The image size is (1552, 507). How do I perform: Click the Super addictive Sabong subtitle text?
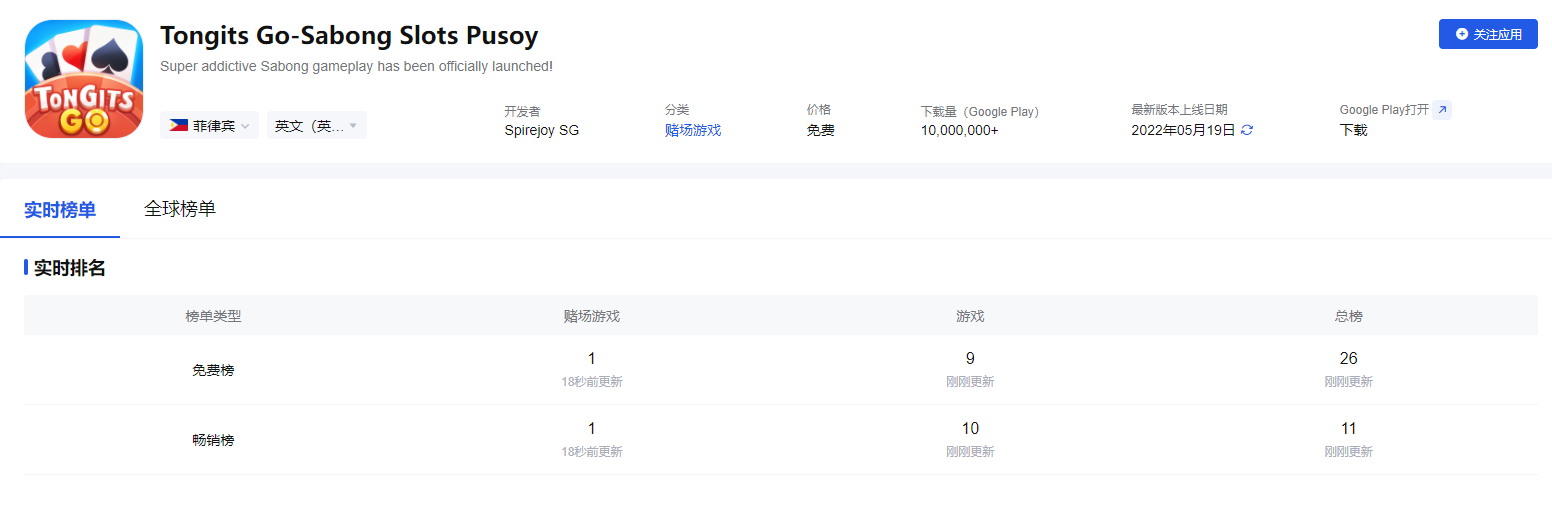pos(356,66)
